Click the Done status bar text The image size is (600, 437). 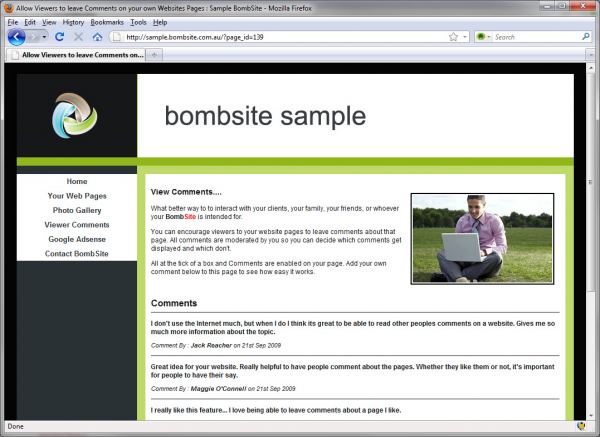[x=15, y=426]
